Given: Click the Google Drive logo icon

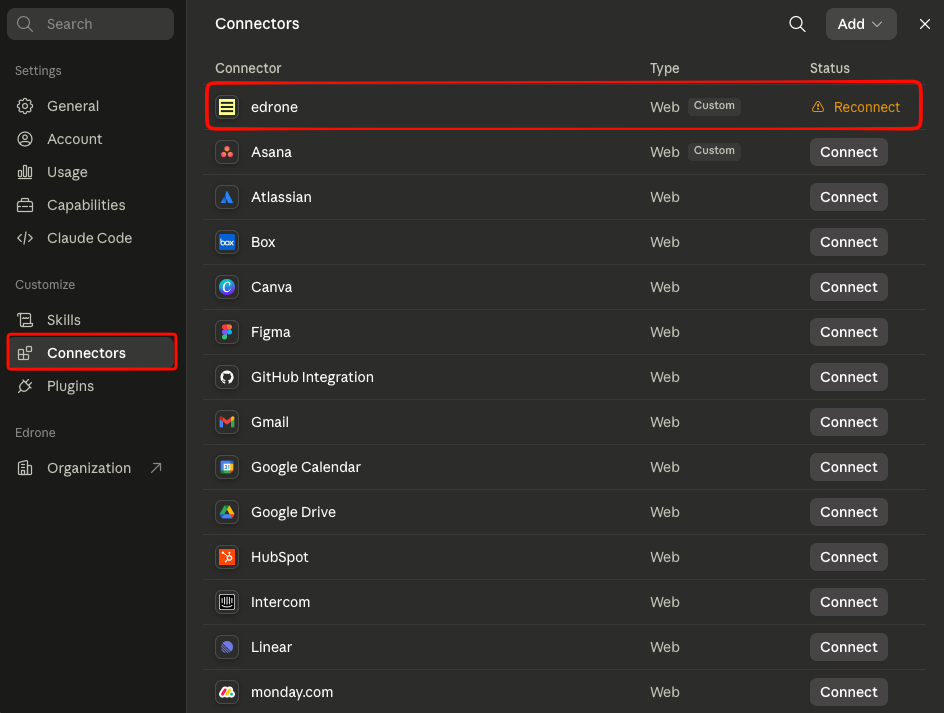Looking at the screenshot, I should 227,512.
